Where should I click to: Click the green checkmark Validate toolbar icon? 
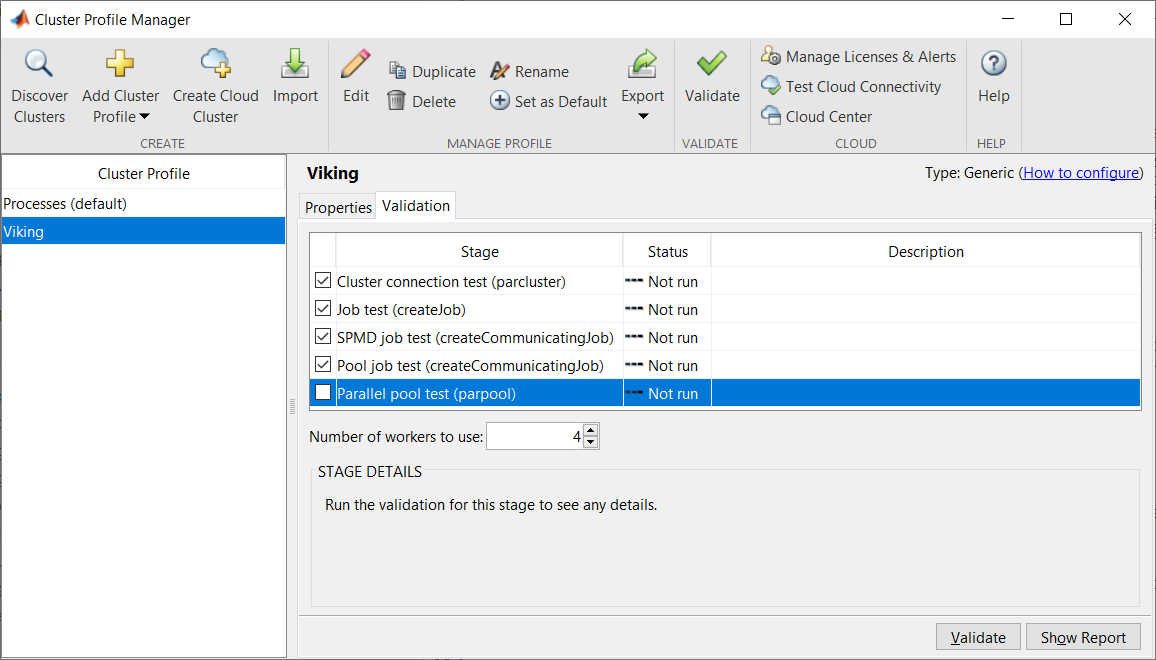tap(712, 65)
